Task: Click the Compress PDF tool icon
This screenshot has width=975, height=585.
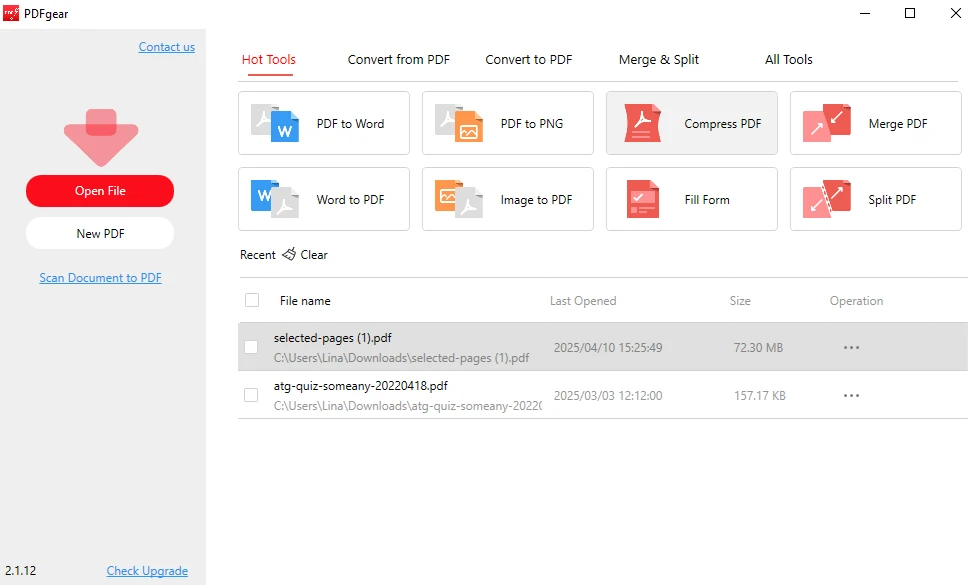Action: pyautogui.click(x=642, y=123)
